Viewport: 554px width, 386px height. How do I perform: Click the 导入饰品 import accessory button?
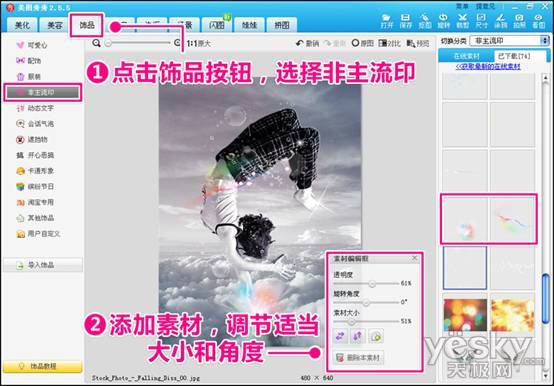point(43,265)
